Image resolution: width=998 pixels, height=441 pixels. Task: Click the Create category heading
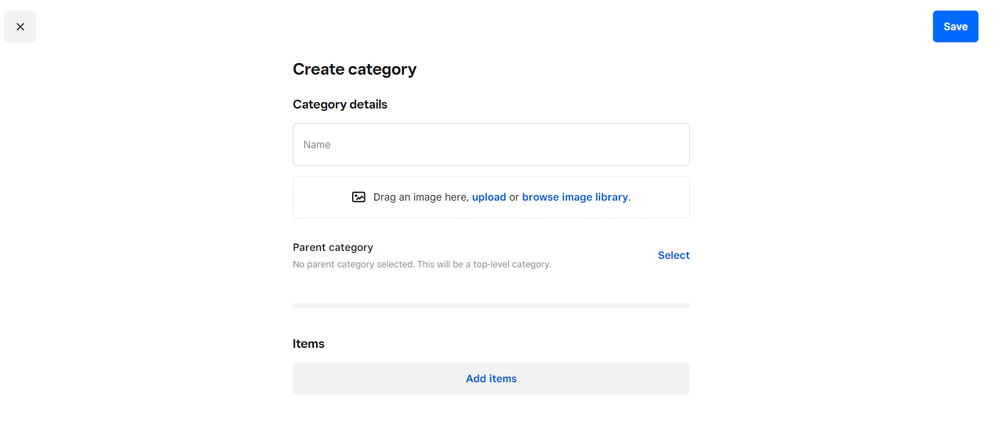click(354, 70)
